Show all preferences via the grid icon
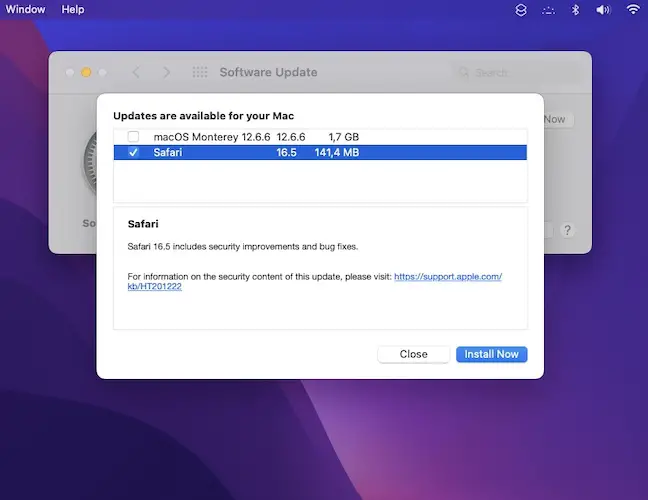 (x=200, y=72)
